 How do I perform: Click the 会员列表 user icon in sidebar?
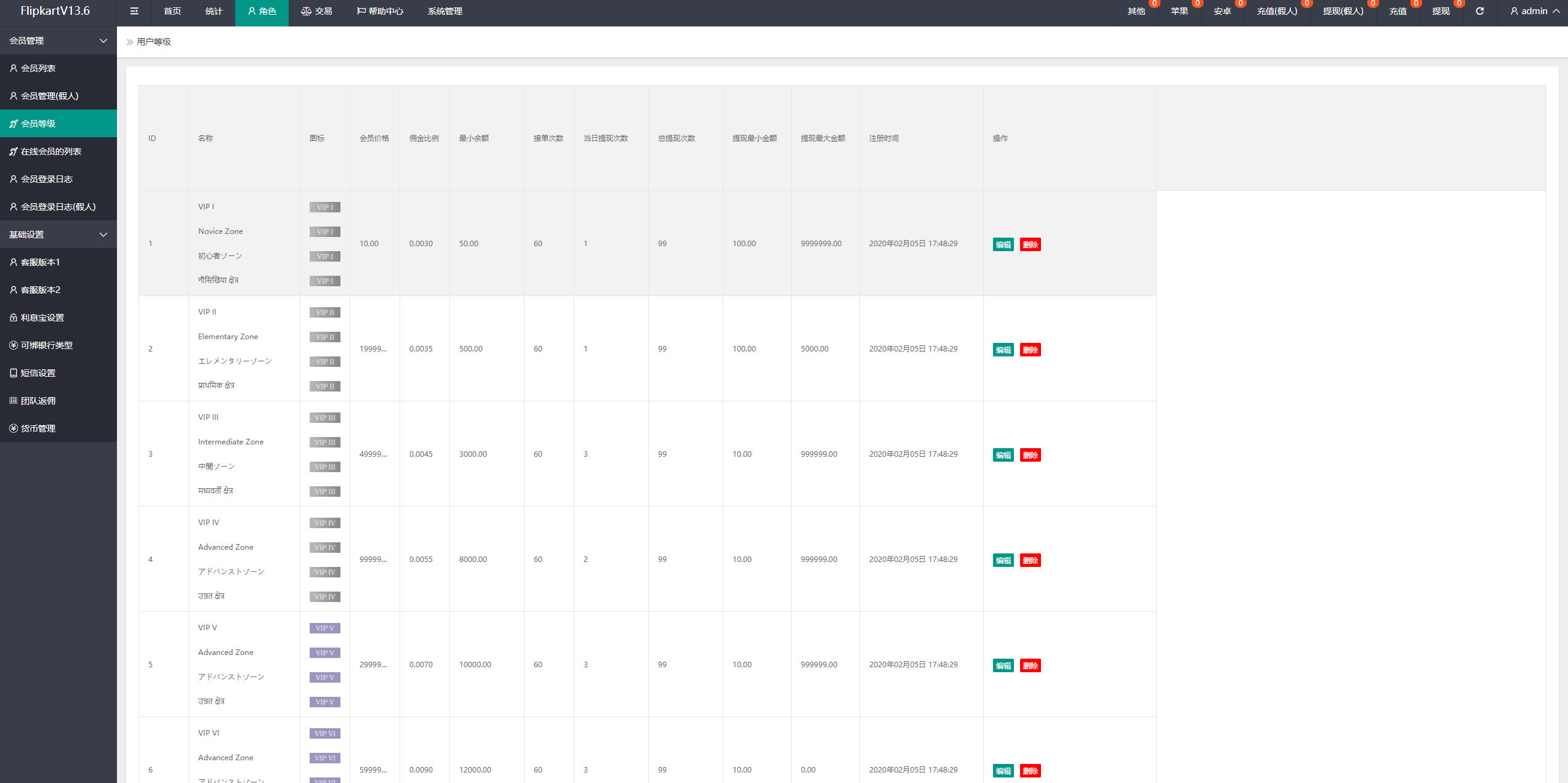[14, 68]
